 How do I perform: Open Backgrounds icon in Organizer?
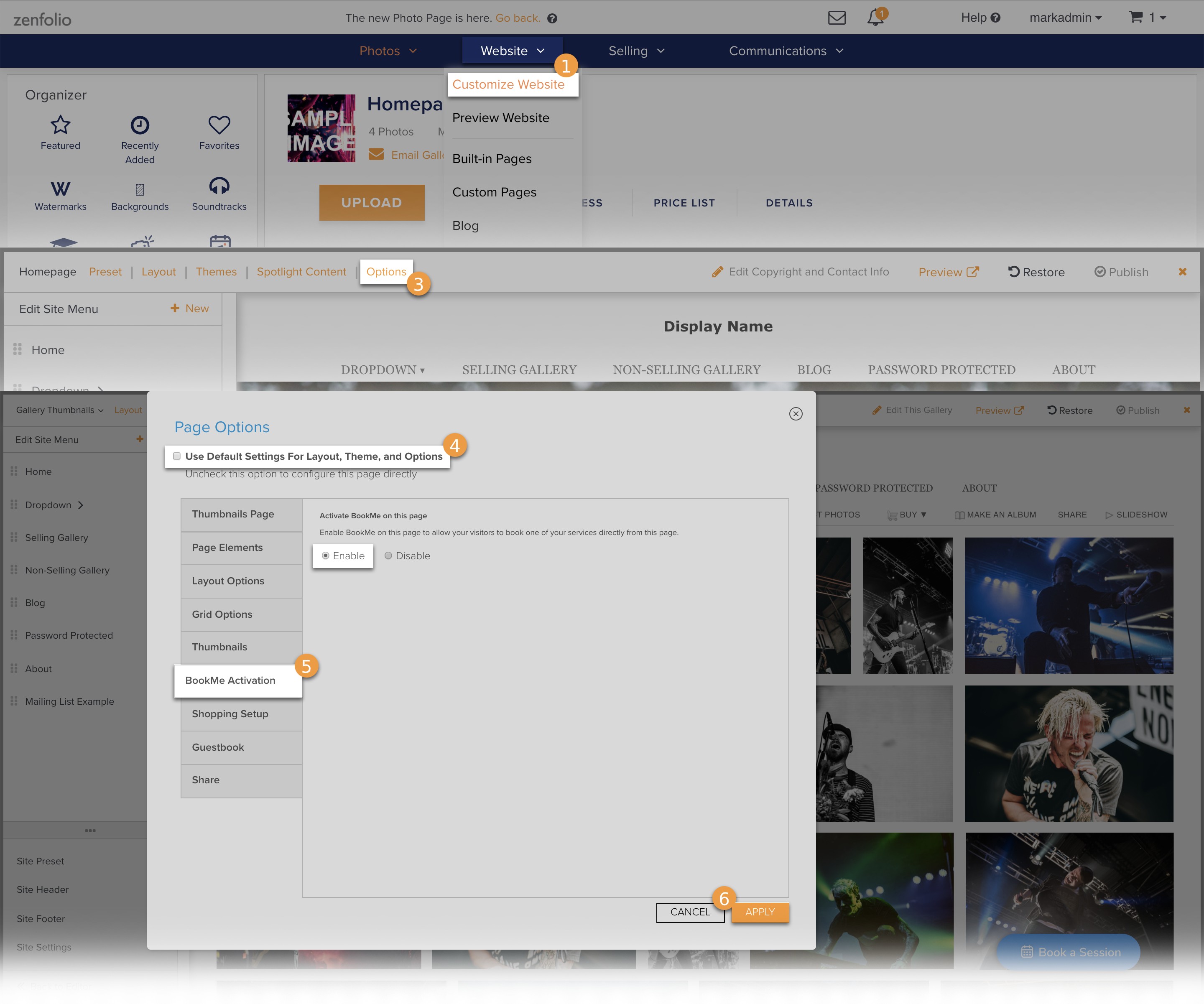pos(140,189)
